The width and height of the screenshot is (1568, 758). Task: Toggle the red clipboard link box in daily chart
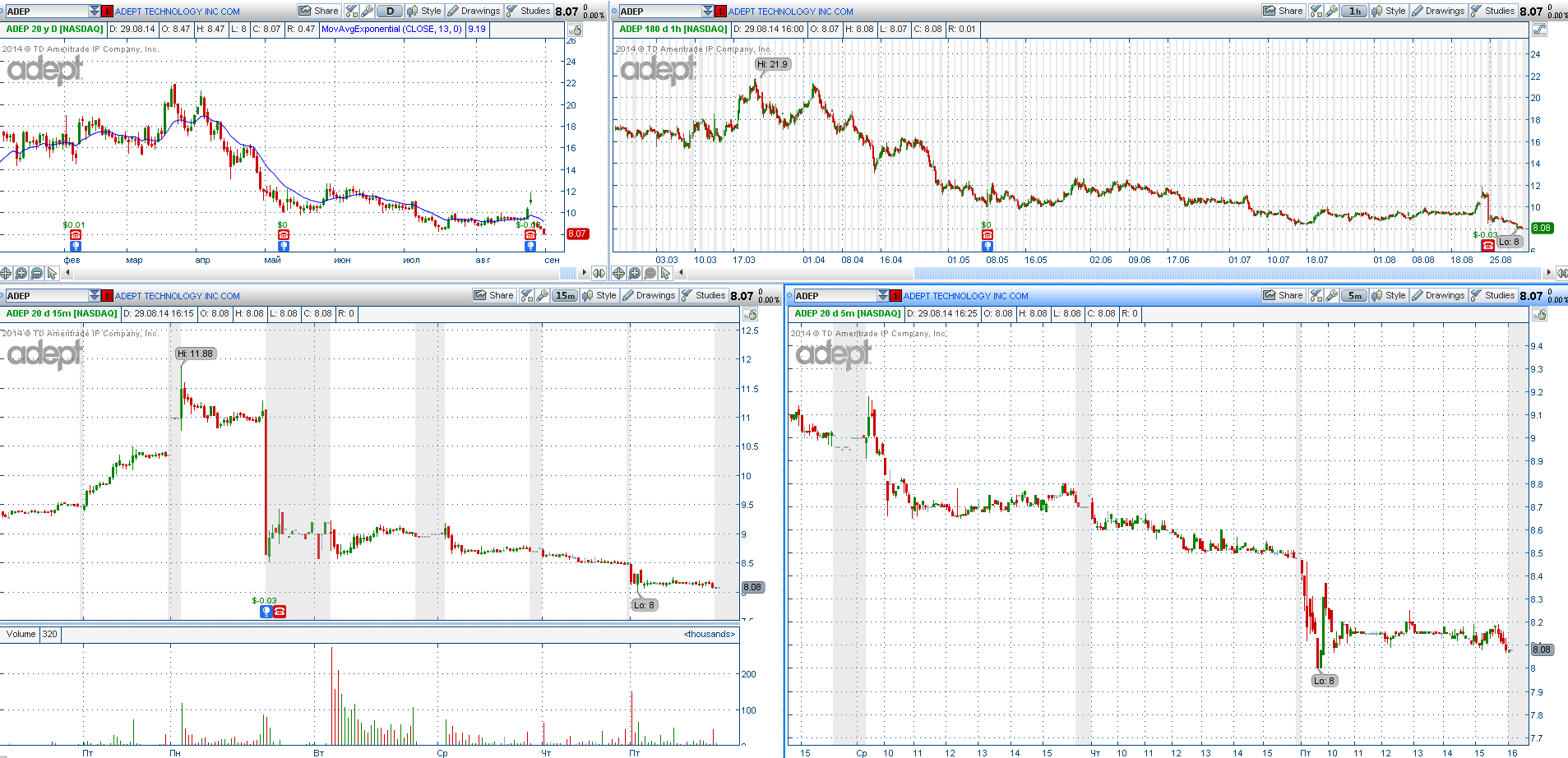click(107, 12)
